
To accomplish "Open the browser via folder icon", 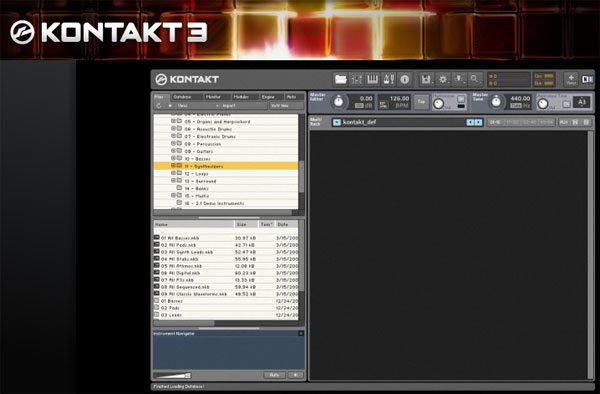I will coord(340,80).
